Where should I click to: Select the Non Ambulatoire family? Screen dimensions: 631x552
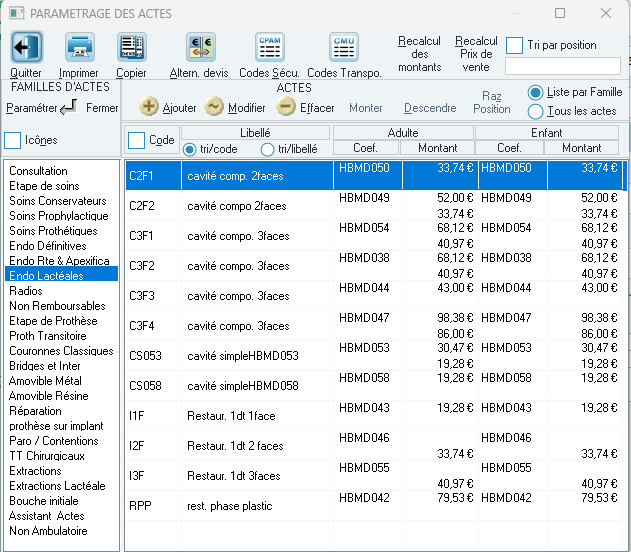point(62,531)
